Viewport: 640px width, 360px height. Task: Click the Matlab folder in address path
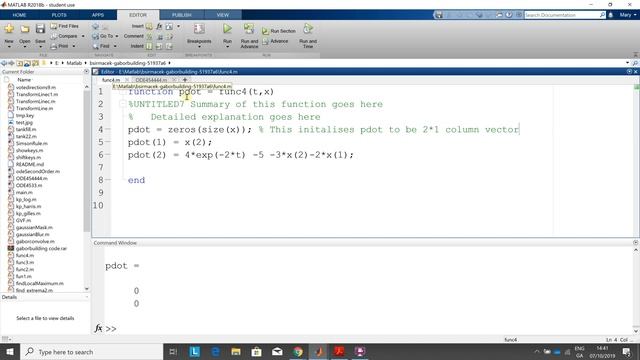(74, 63)
